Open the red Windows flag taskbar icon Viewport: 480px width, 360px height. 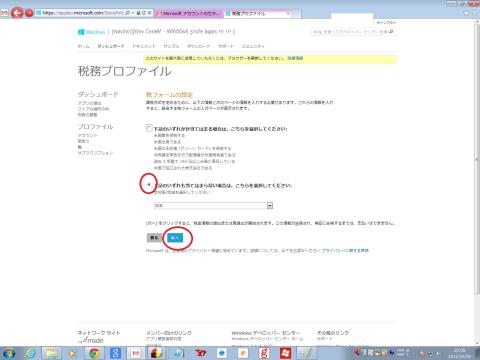pos(285,353)
